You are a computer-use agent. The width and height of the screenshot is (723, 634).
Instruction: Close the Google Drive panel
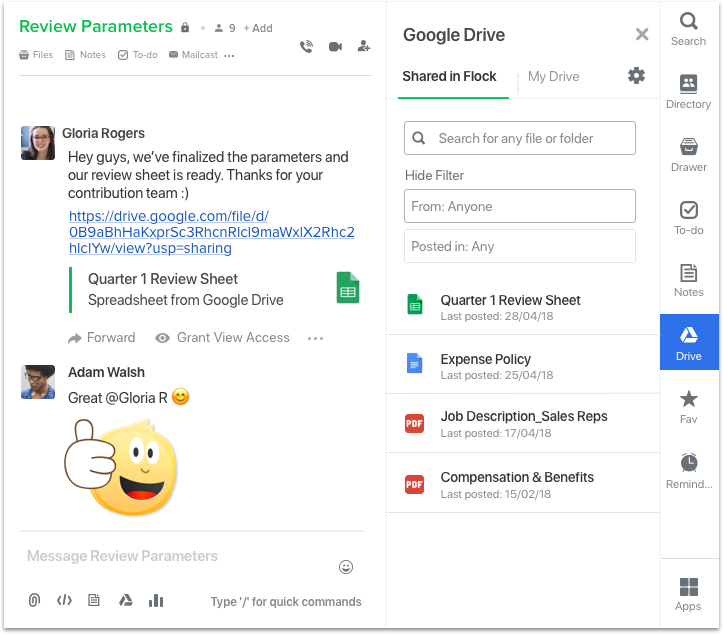pyautogui.click(x=642, y=34)
